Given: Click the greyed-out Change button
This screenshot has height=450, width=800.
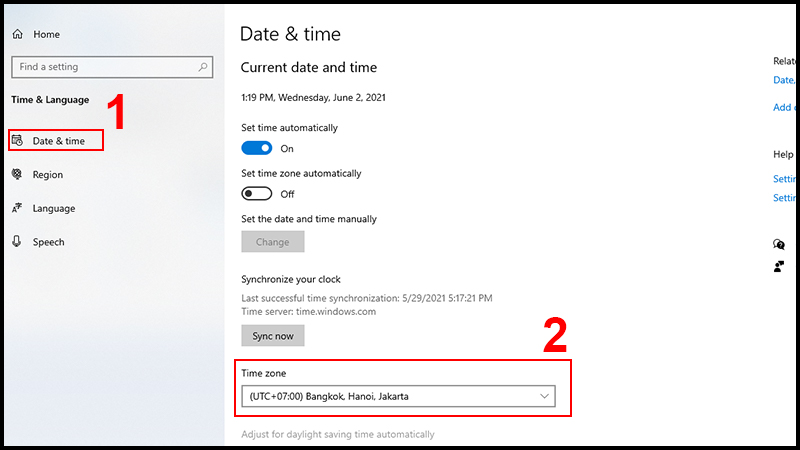Looking at the screenshot, I should (x=272, y=242).
